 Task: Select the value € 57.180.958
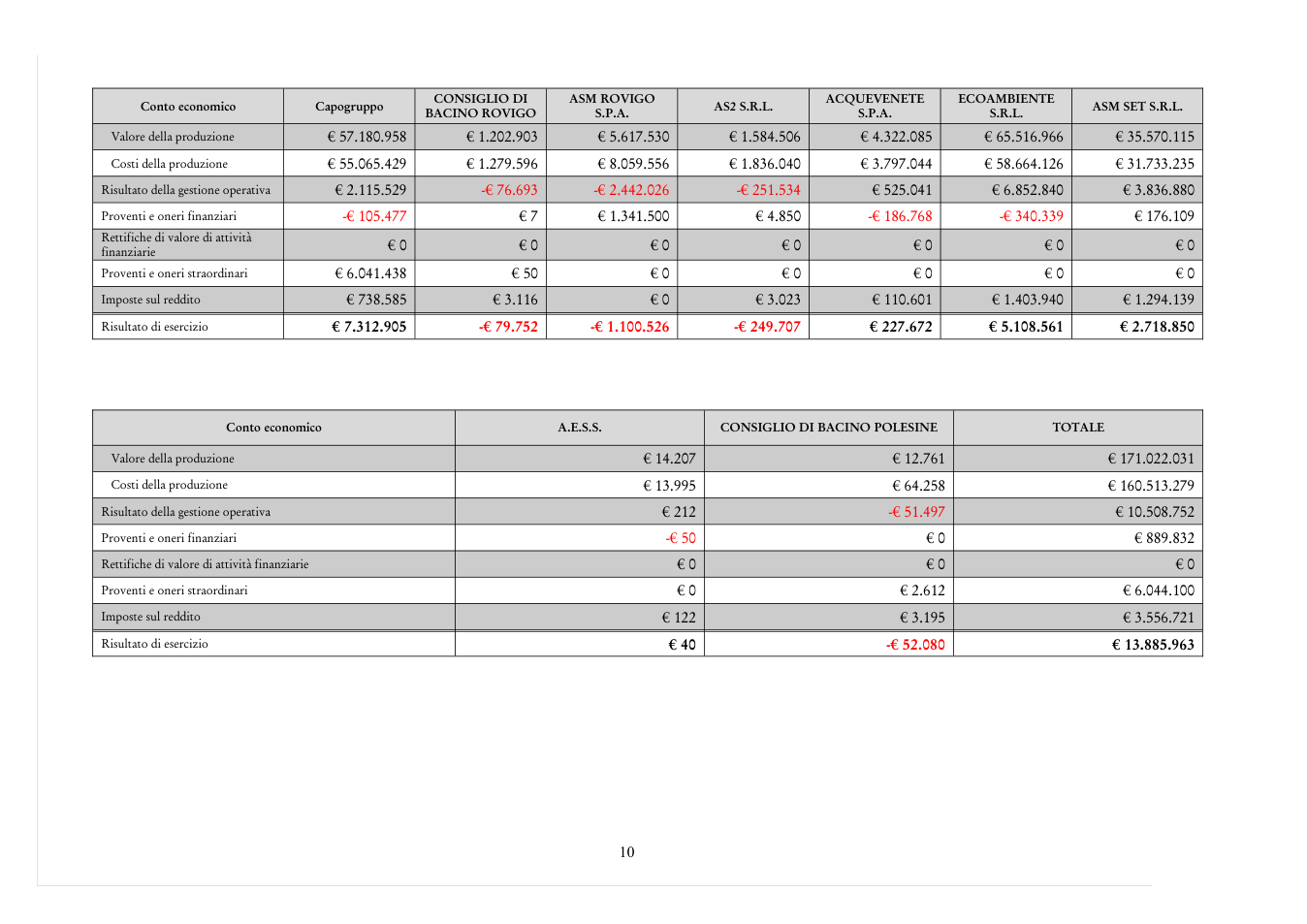pyautogui.click(x=367, y=137)
